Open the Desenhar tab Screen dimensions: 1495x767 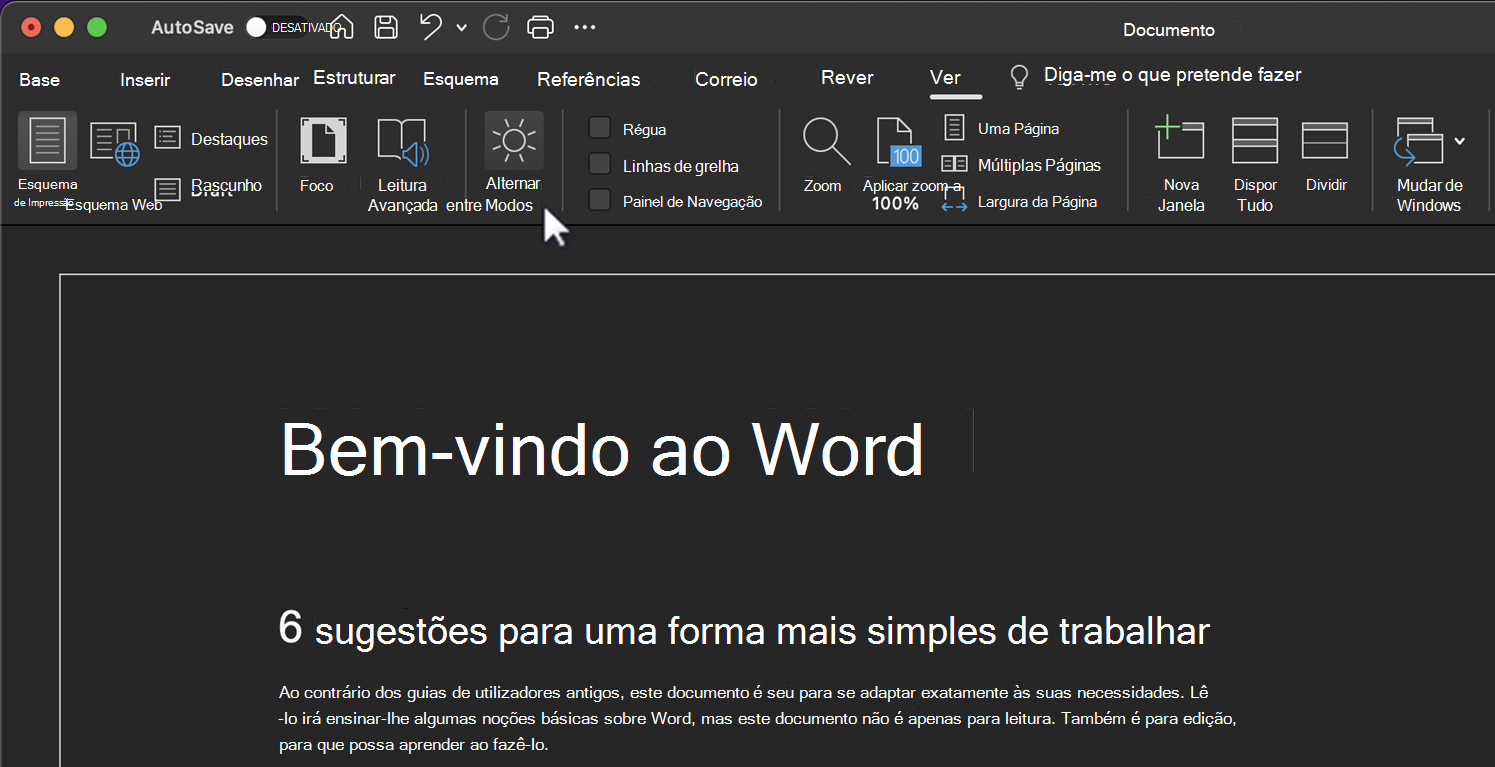260,80
